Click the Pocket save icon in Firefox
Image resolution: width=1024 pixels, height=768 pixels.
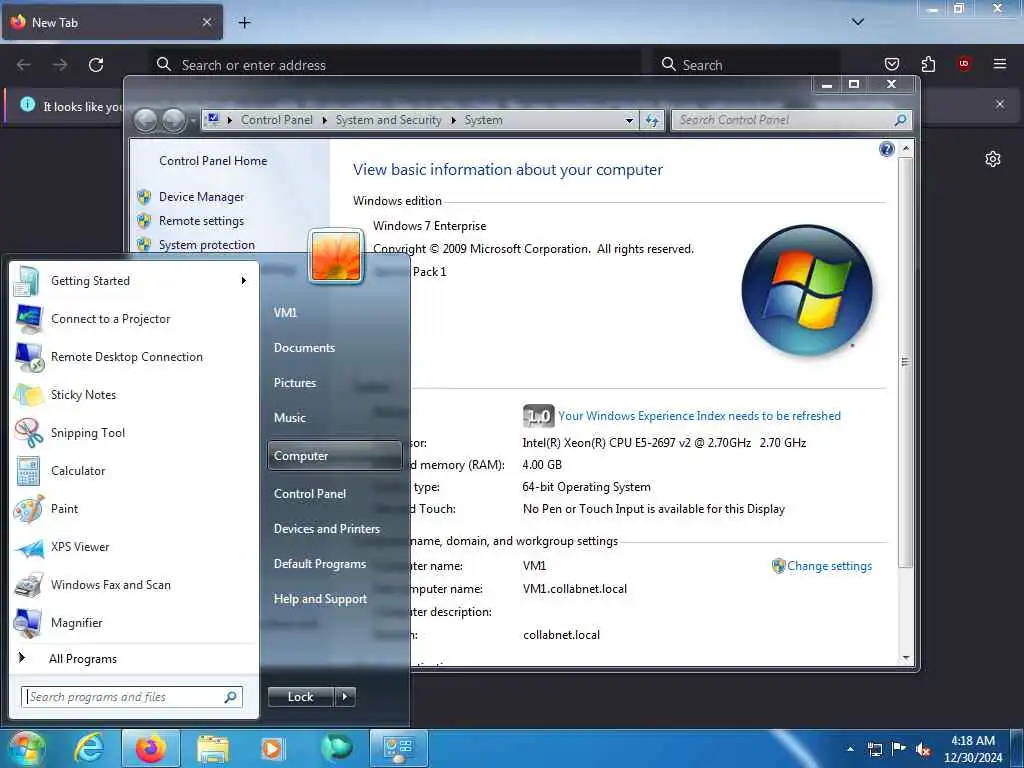[891, 64]
